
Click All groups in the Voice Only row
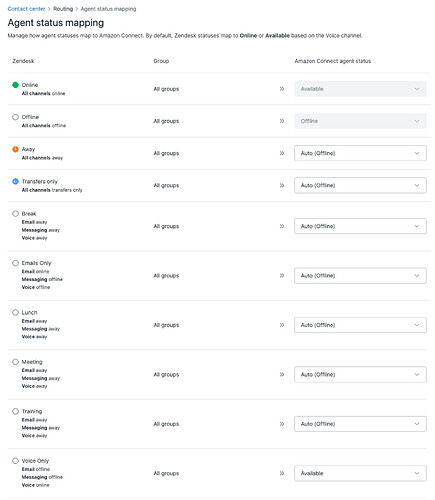(x=166, y=473)
